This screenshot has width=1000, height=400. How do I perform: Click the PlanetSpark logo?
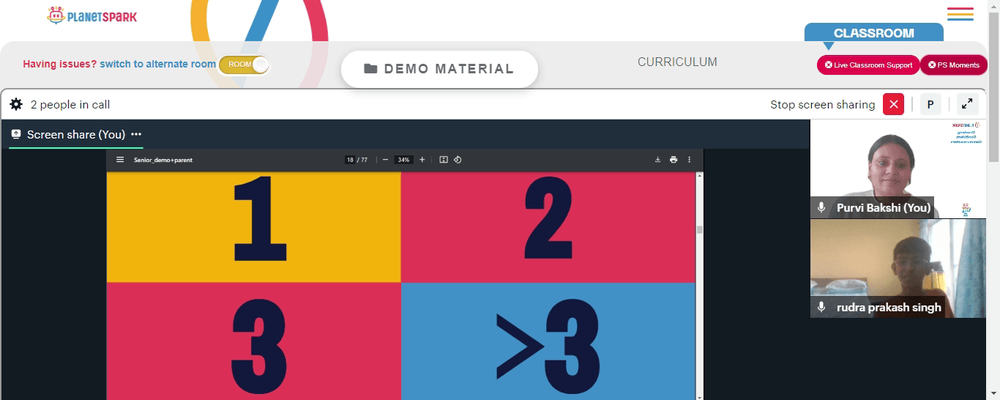coord(92,15)
